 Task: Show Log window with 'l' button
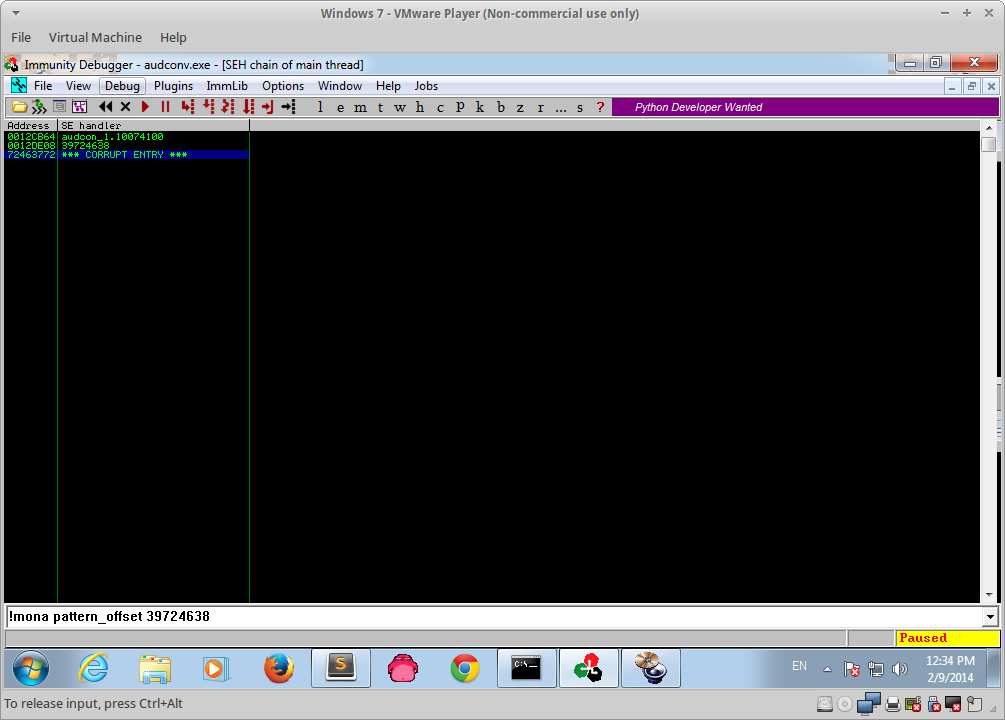pos(320,107)
